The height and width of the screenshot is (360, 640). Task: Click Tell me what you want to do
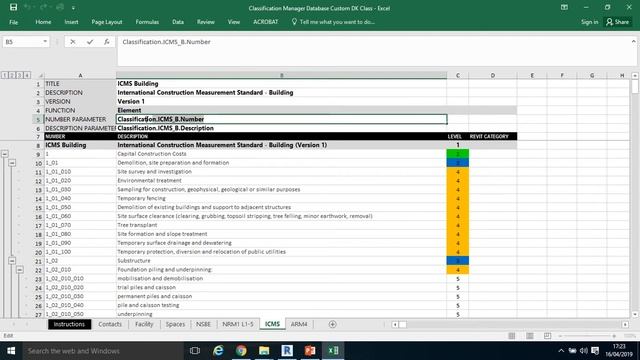coord(333,22)
